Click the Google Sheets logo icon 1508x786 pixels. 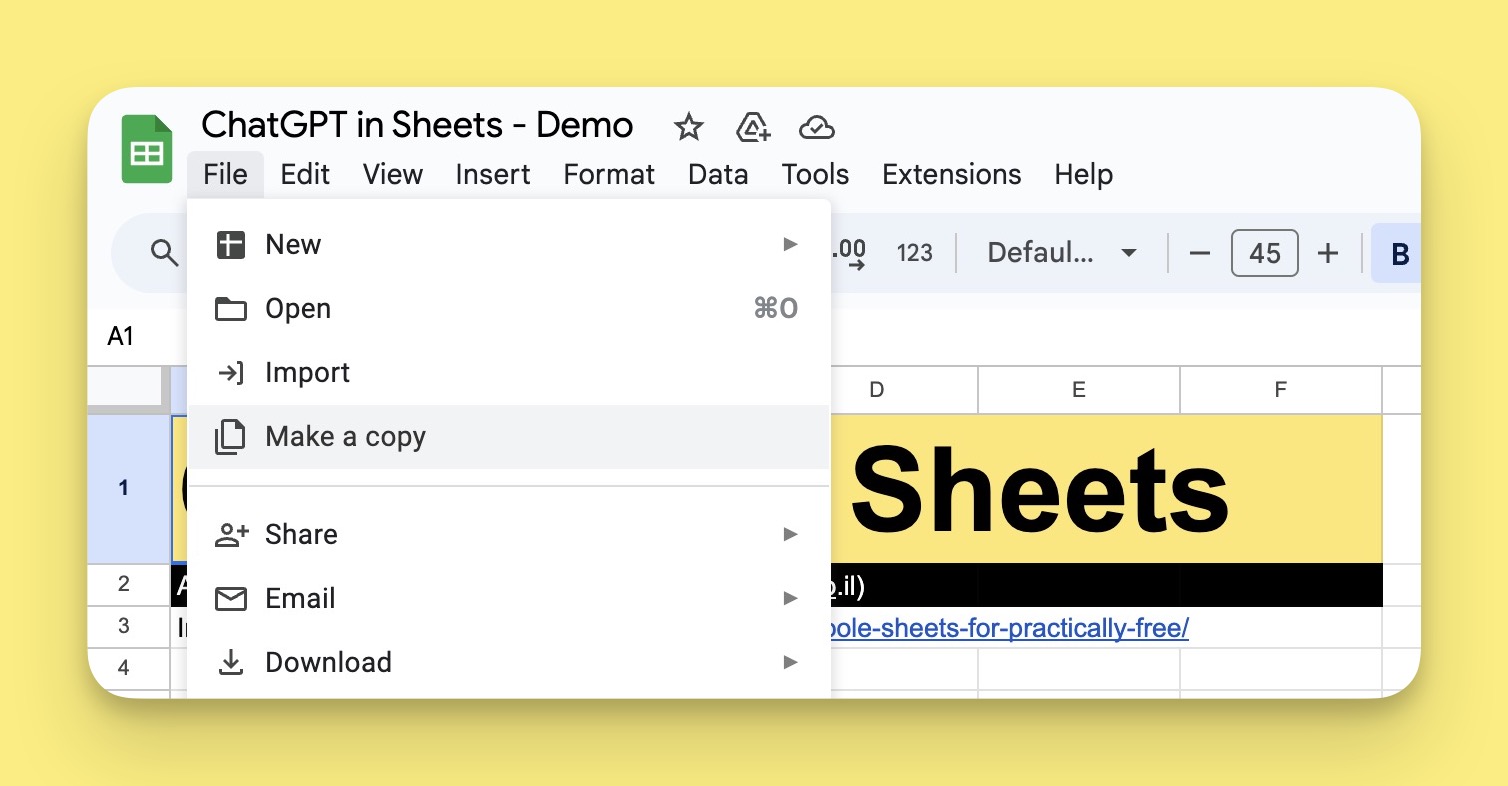(x=147, y=149)
